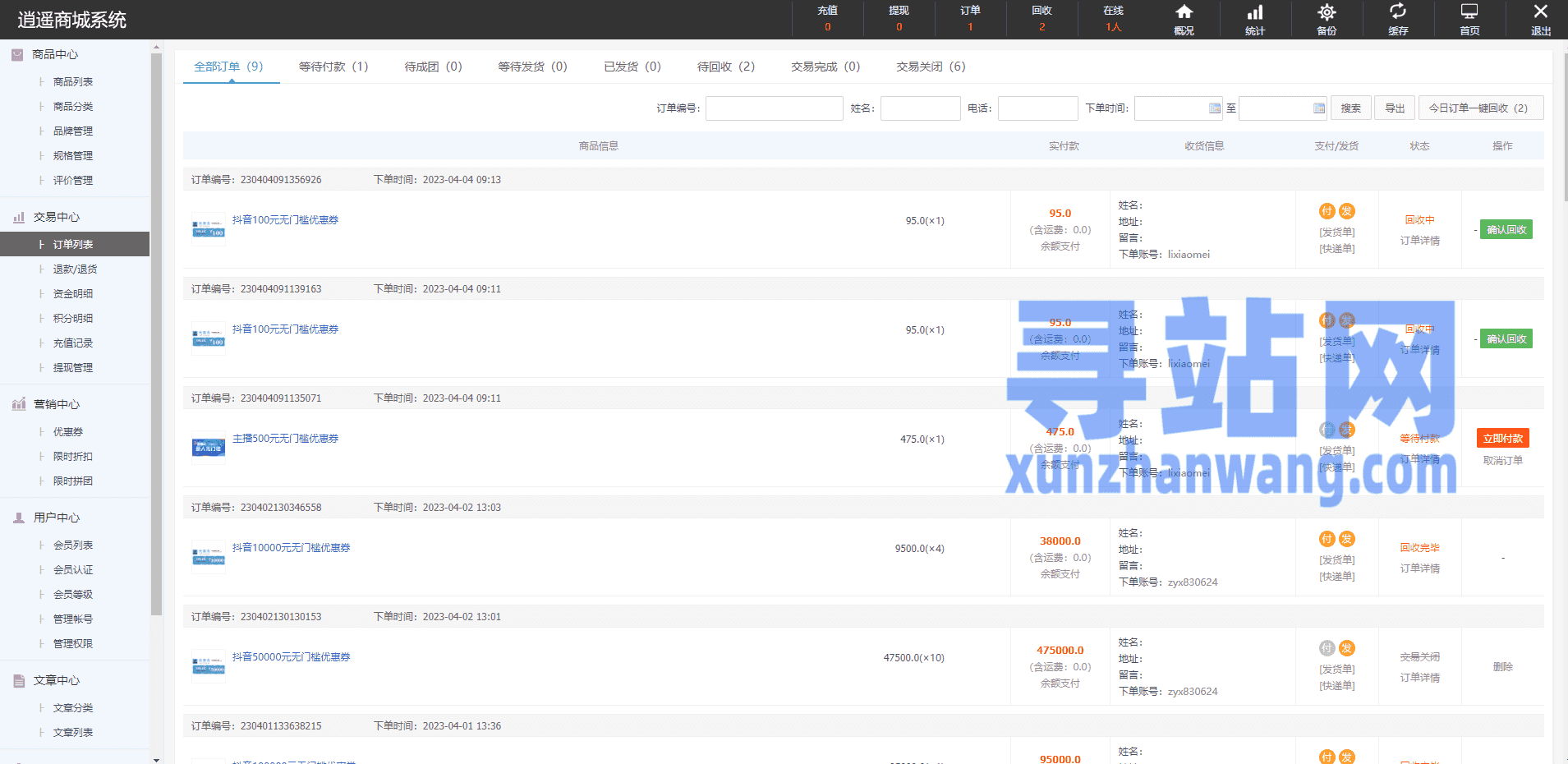Click 发 icon on order 230404091356926

point(1347,211)
